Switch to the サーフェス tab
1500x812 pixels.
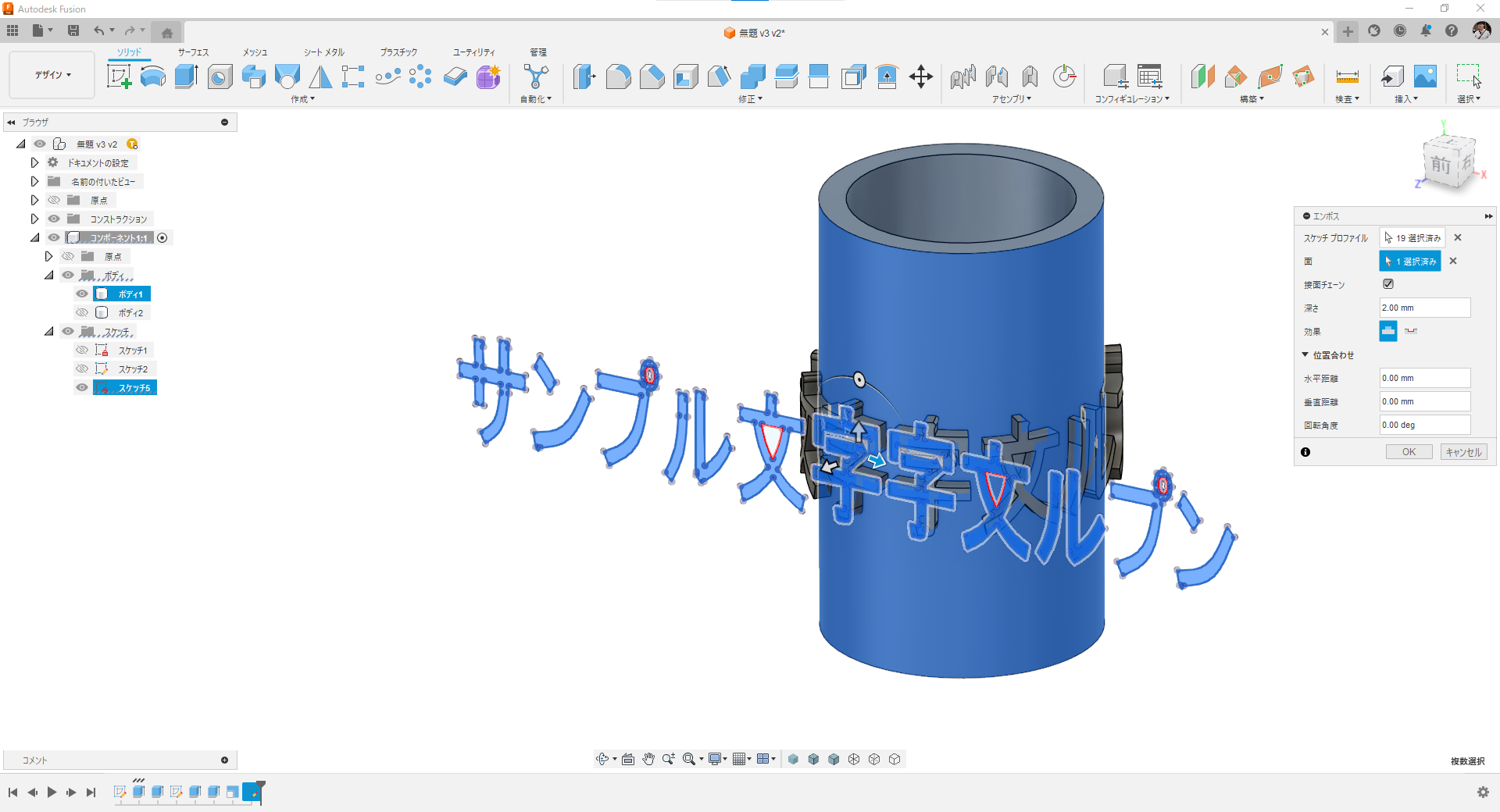(193, 52)
